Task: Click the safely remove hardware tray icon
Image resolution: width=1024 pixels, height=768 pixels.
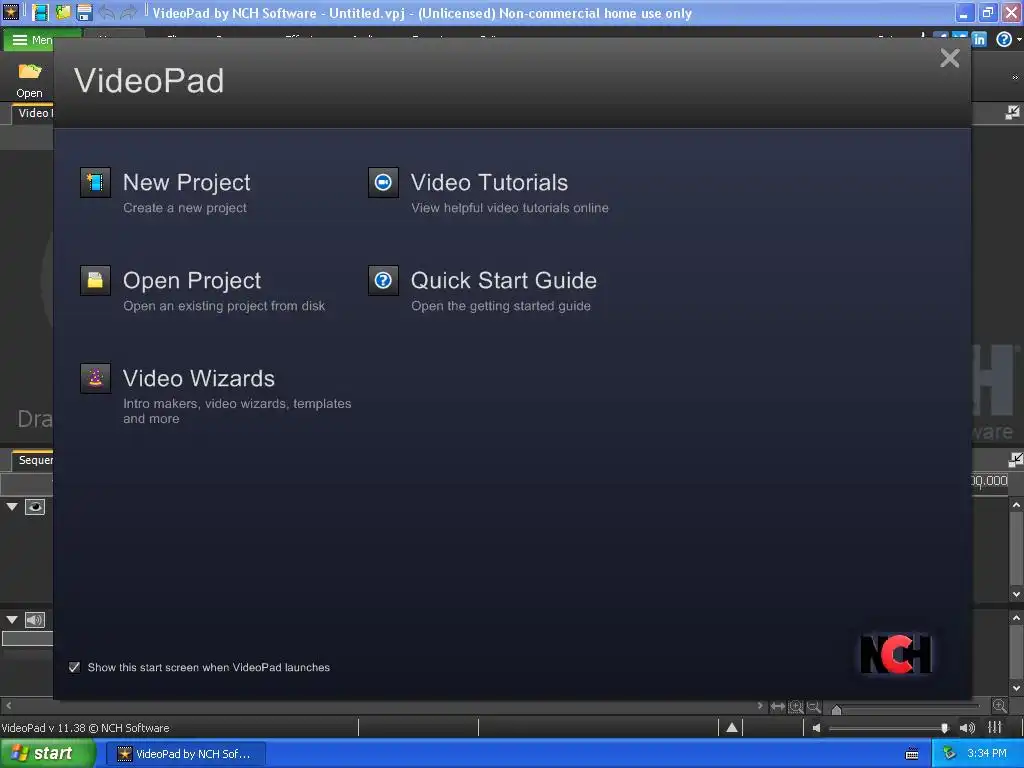Action: tap(949, 754)
